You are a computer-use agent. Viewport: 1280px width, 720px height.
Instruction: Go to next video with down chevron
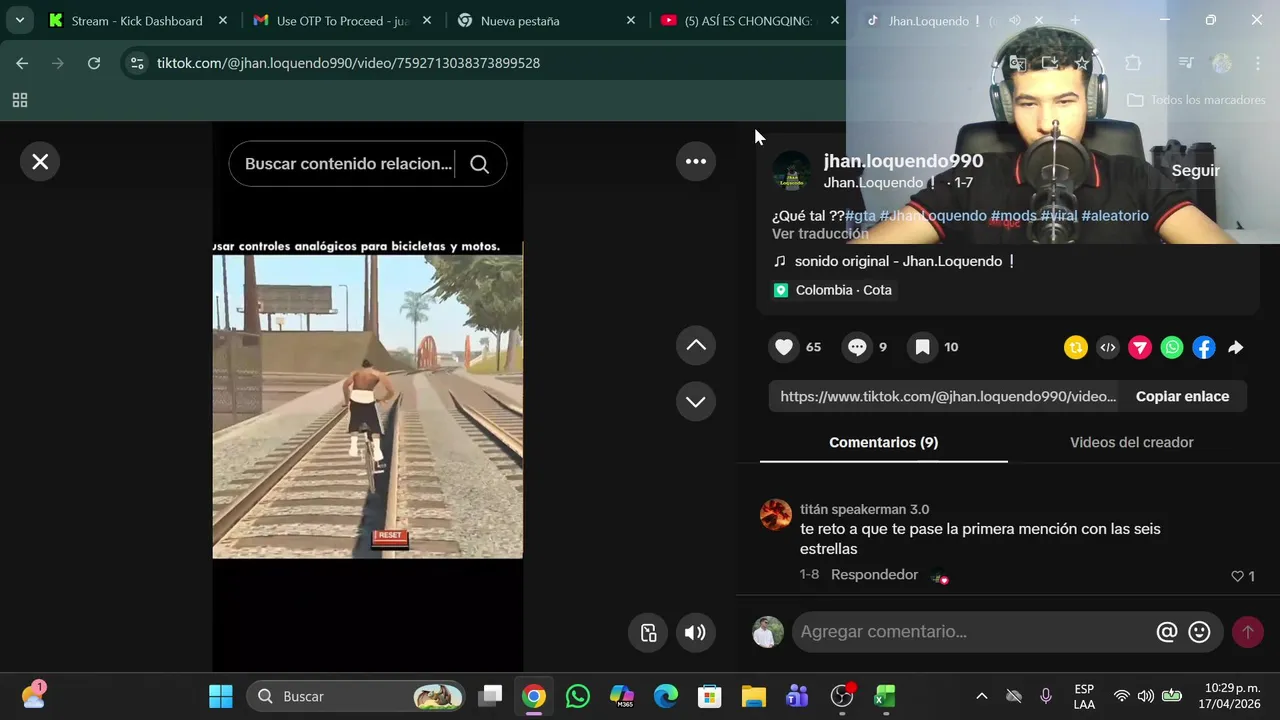pos(696,402)
